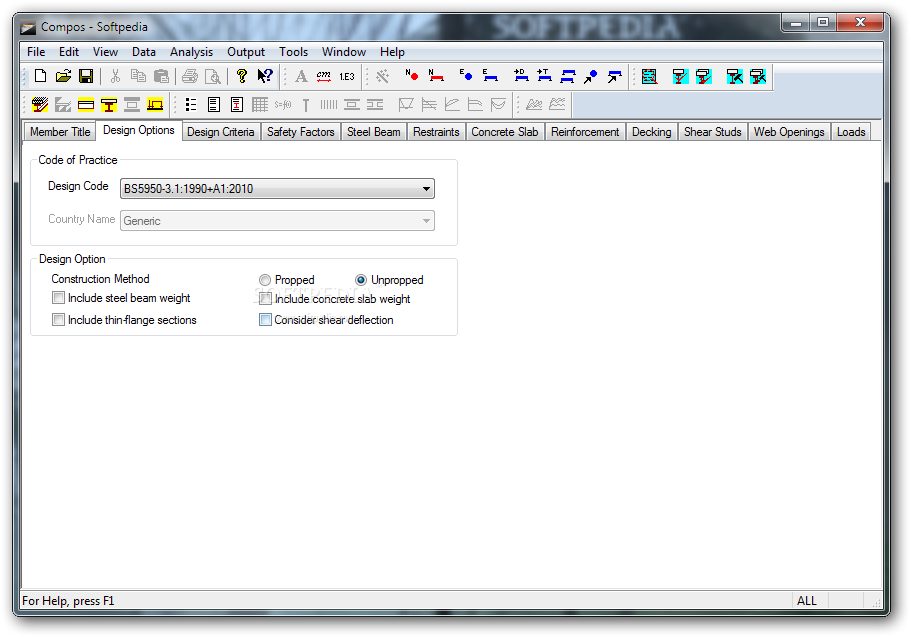The image size is (911, 637).
Task: Click the New file toolbar icon
Action: pyautogui.click(x=41, y=76)
